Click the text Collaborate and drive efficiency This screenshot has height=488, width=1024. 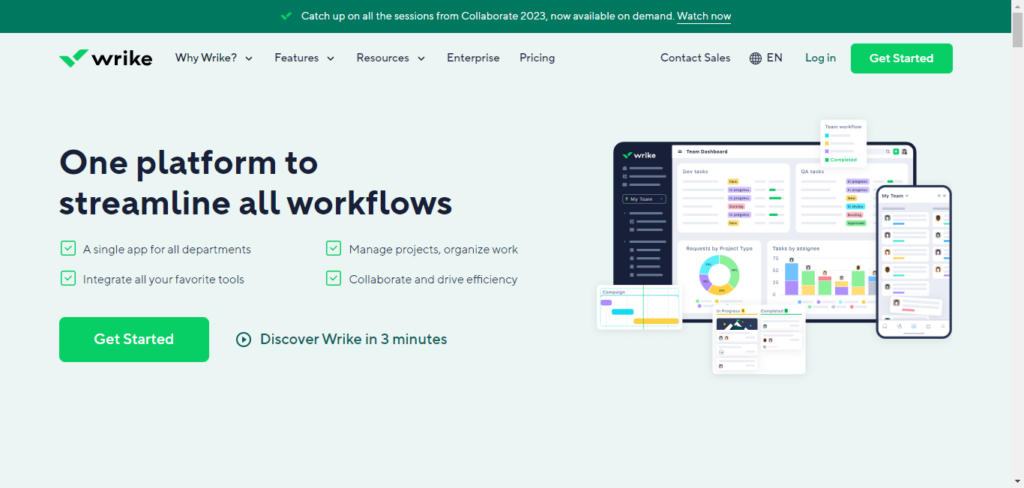[x=433, y=280]
